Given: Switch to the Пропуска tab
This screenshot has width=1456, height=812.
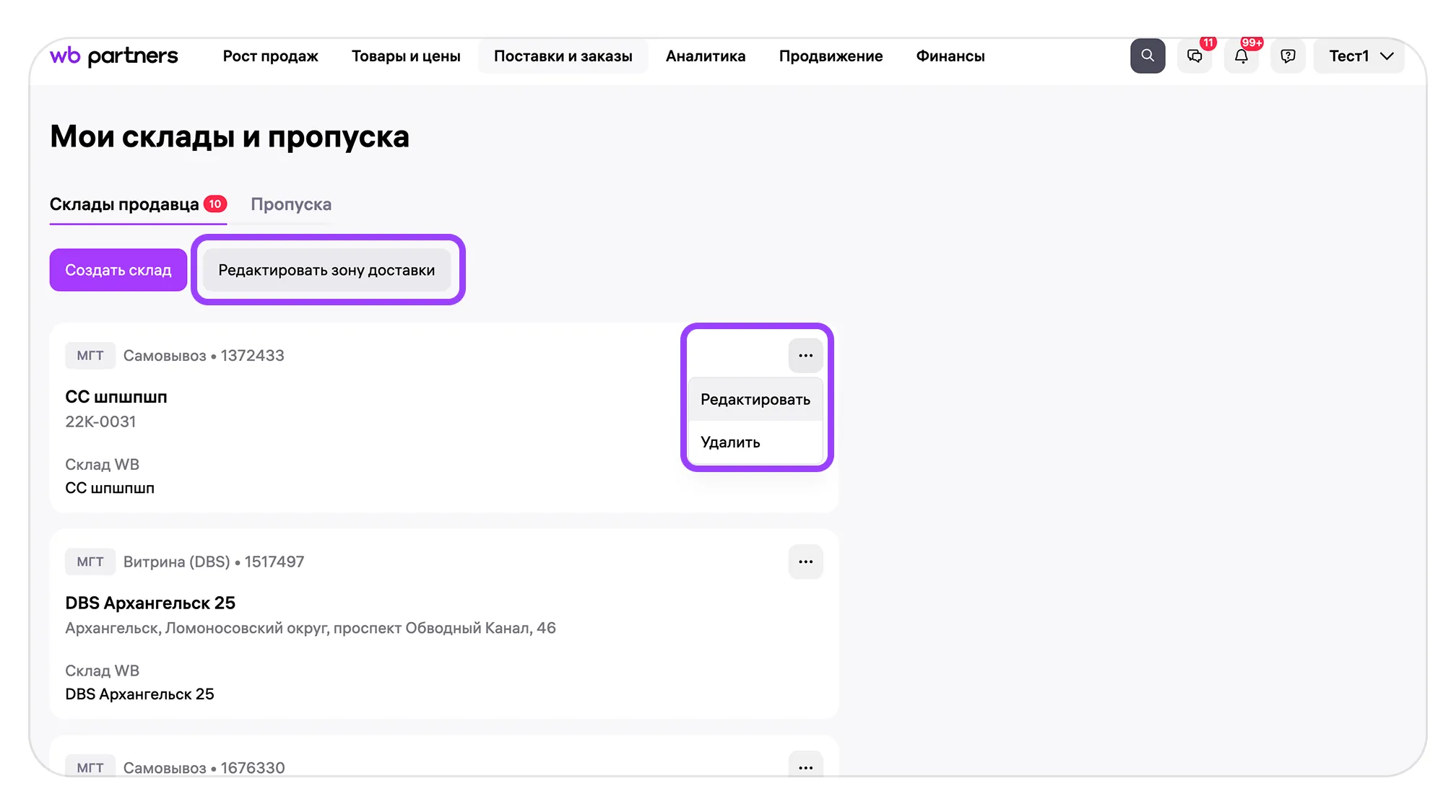Looking at the screenshot, I should [x=291, y=204].
